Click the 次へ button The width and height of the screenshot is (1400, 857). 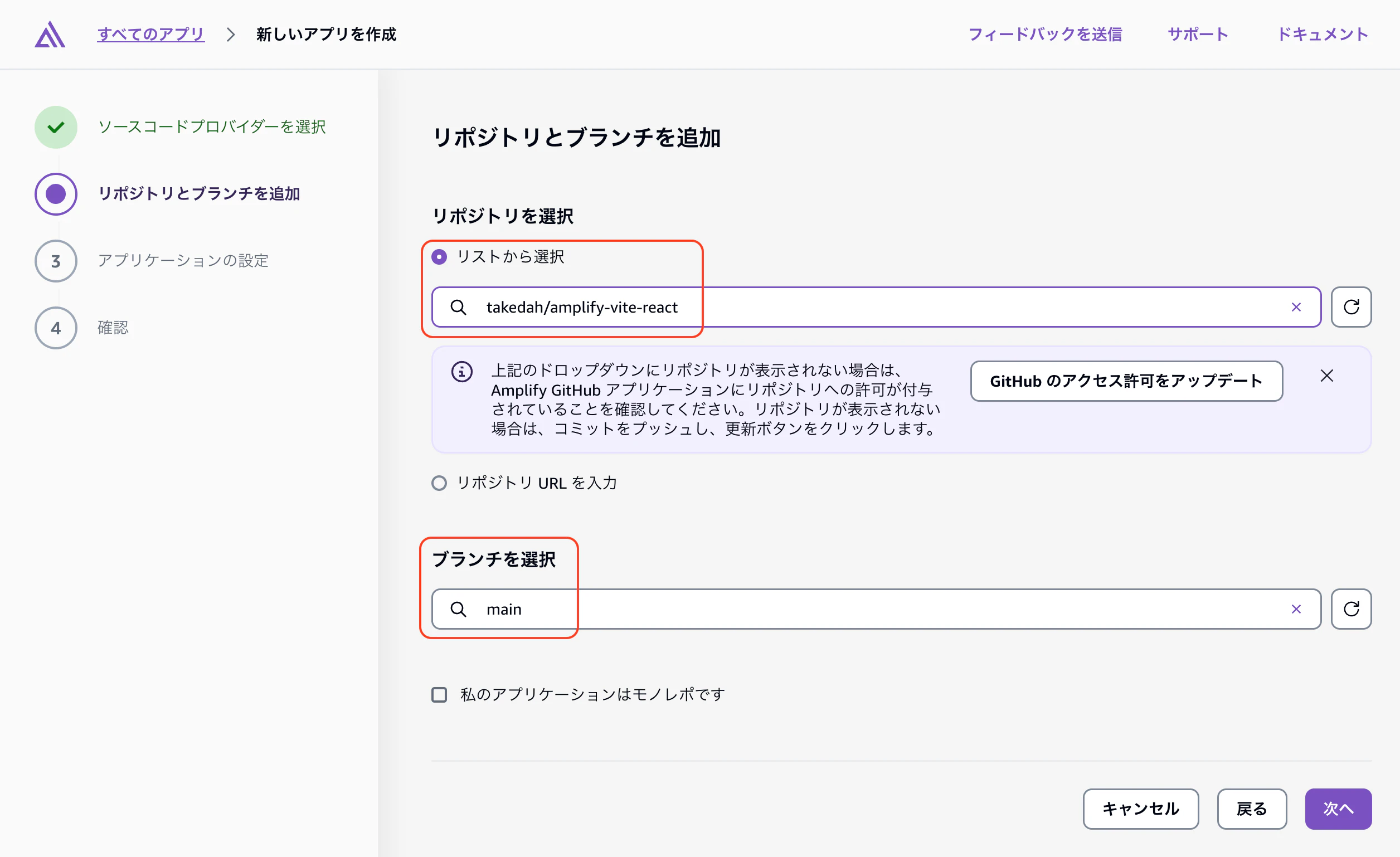pos(1338,809)
